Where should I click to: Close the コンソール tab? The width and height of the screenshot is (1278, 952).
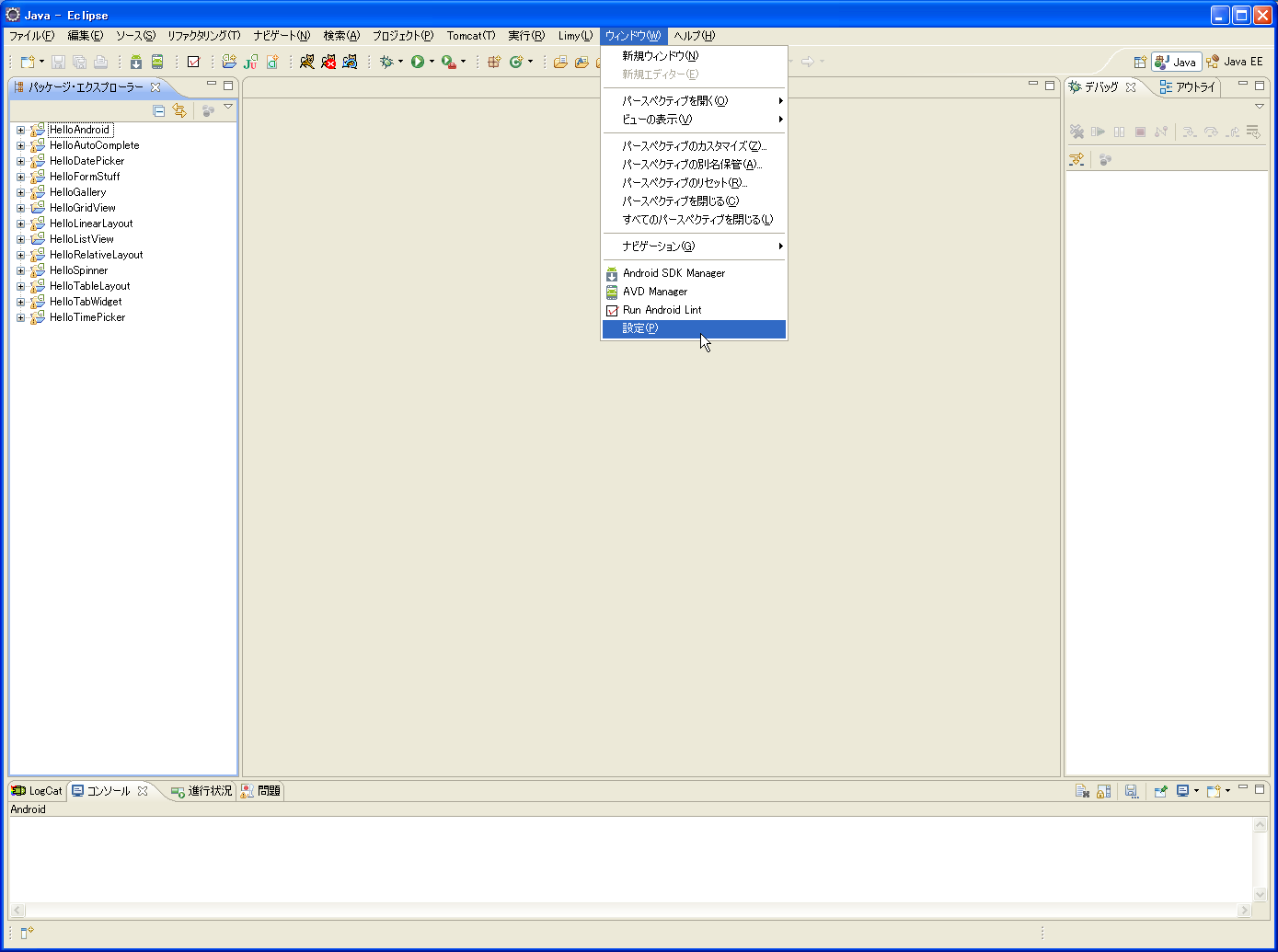[143, 791]
